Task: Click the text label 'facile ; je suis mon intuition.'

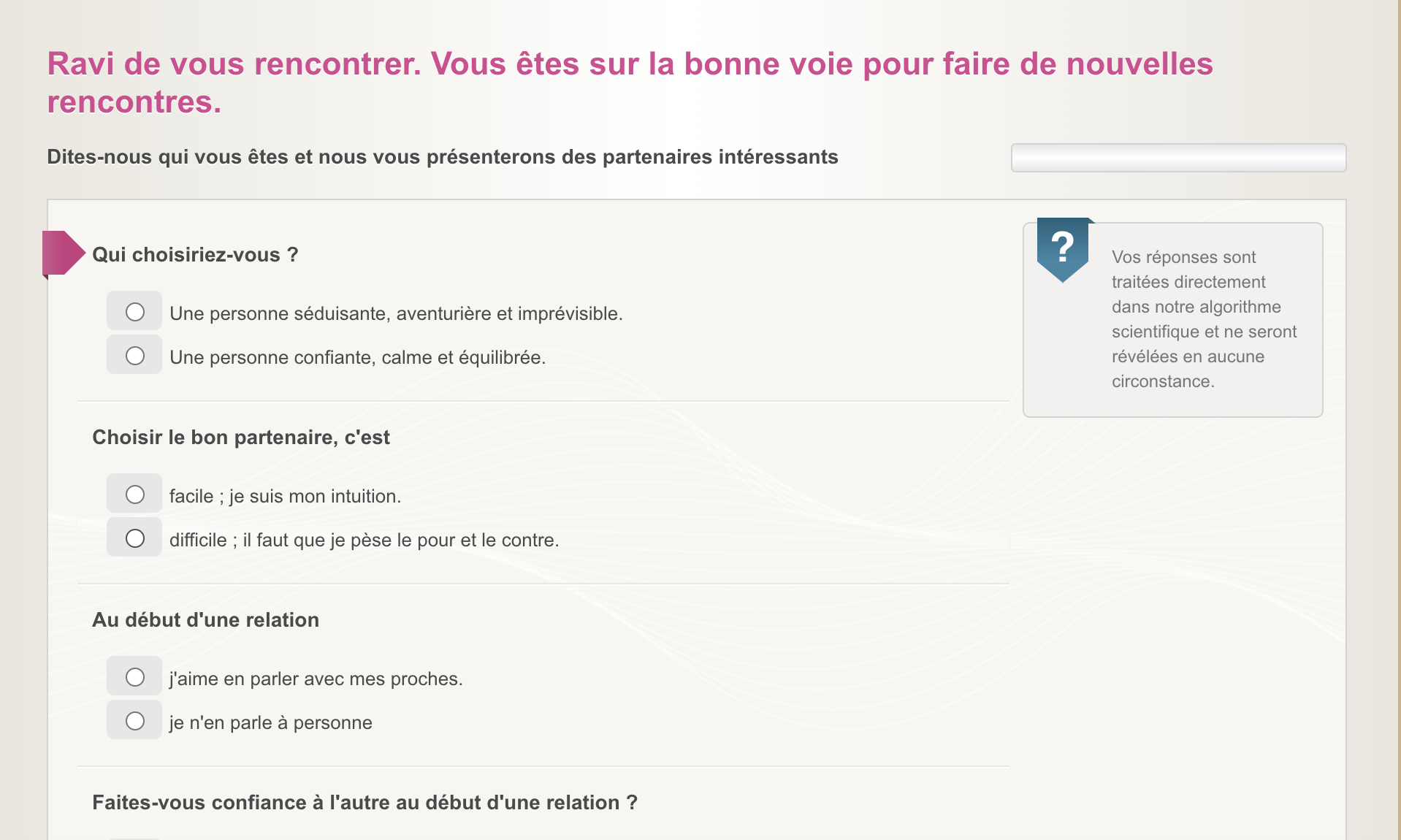Action: 285,496
